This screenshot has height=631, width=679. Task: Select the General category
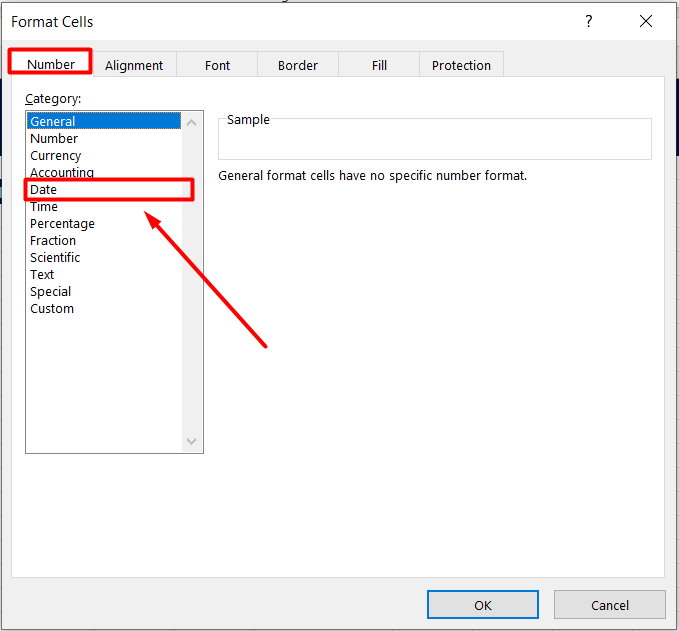point(104,121)
